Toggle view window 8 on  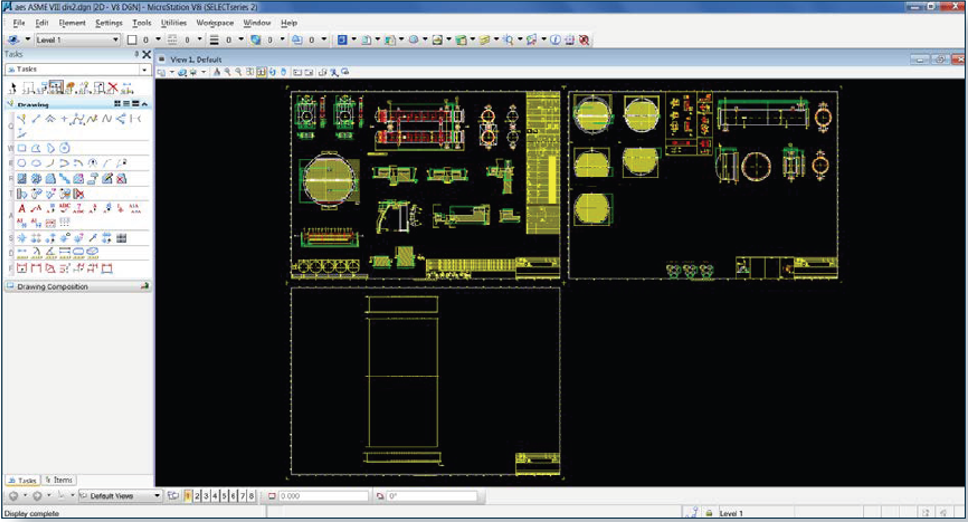pyautogui.click(x=251, y=496)
